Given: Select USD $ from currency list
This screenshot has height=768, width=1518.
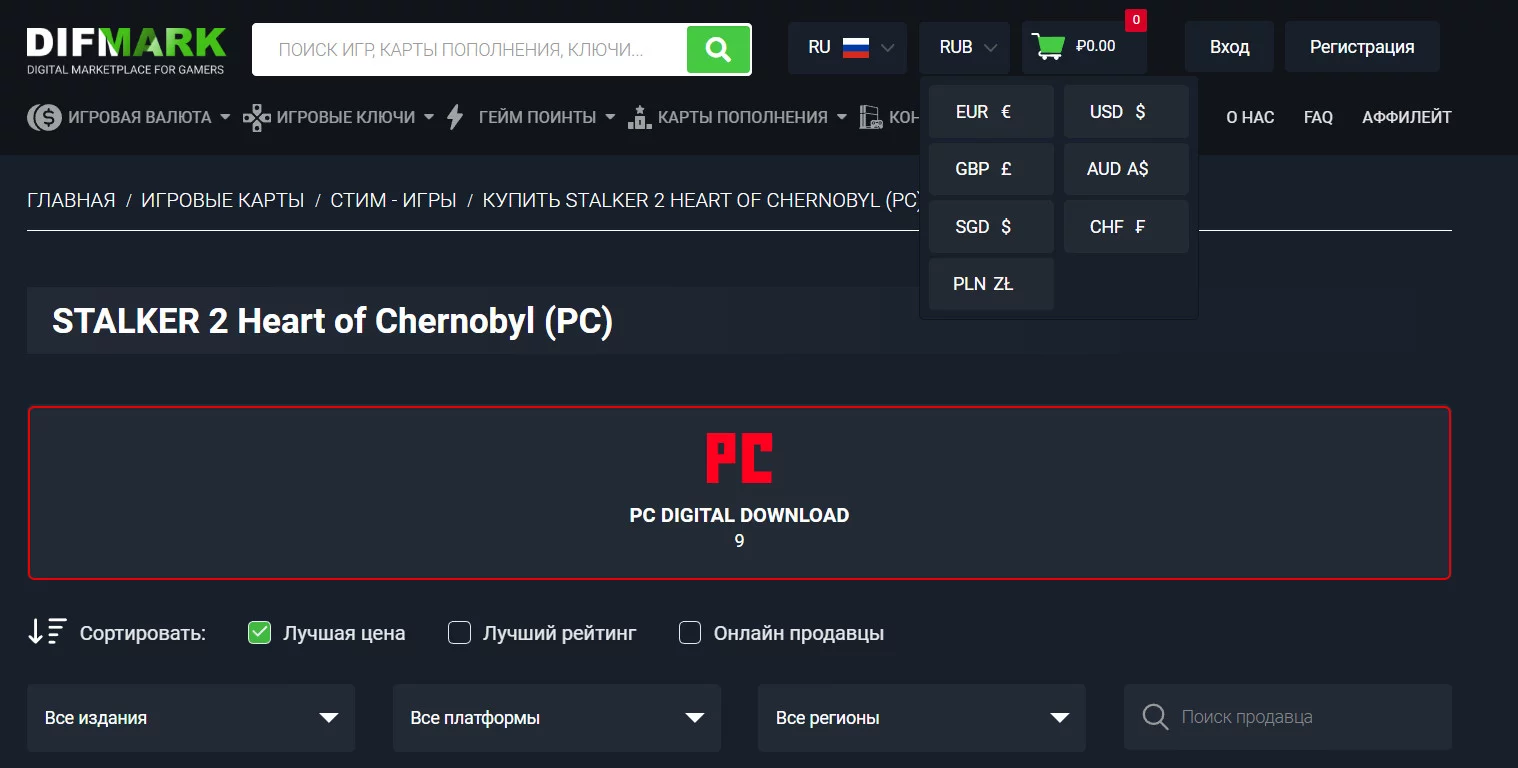Looking at the screenshot, I should coord(1126,112).
